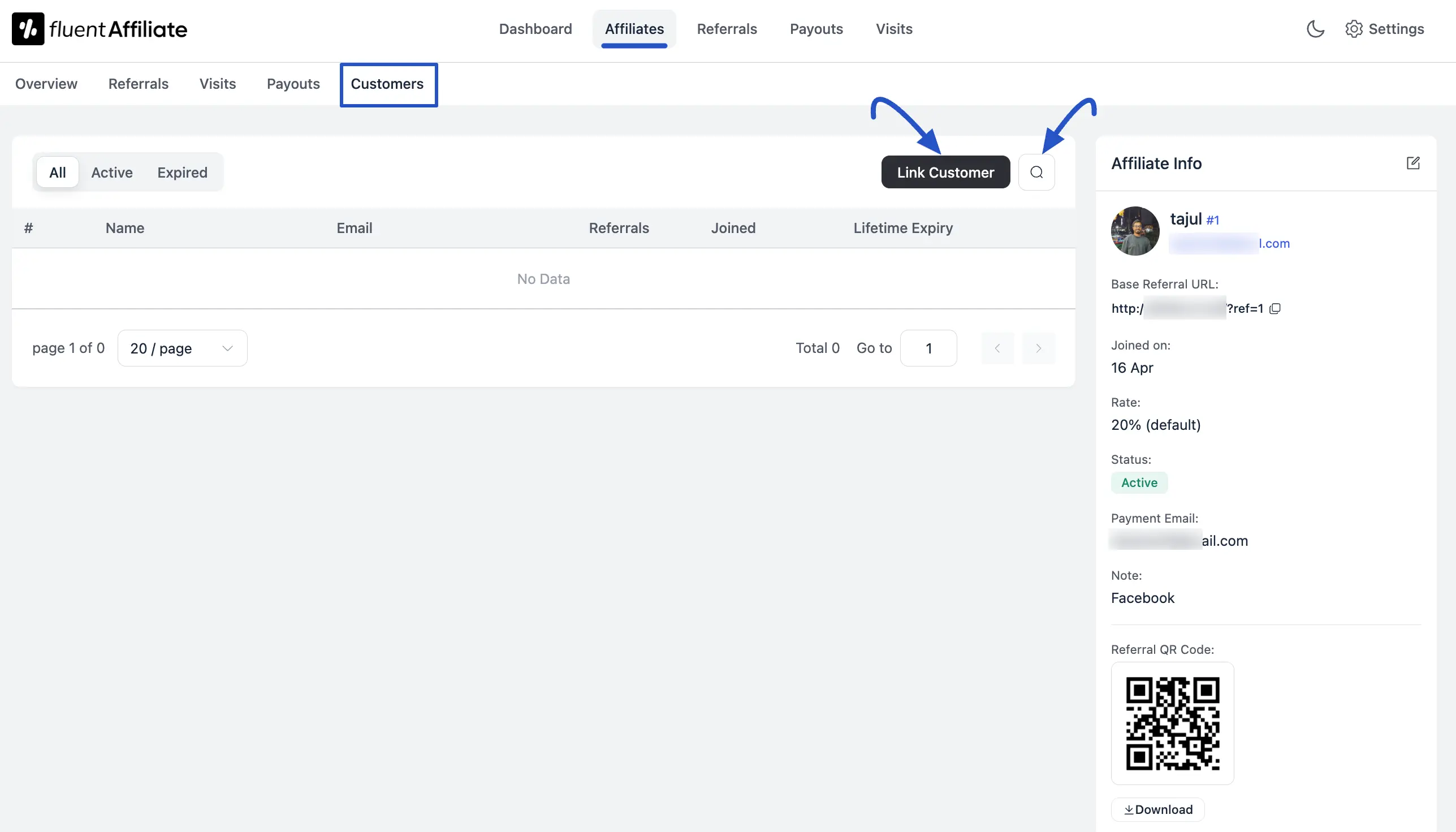Go to next page arrow
The height and width of the screenshot is (832, 1456).
pyautogui.click(x=1039, y=348)
